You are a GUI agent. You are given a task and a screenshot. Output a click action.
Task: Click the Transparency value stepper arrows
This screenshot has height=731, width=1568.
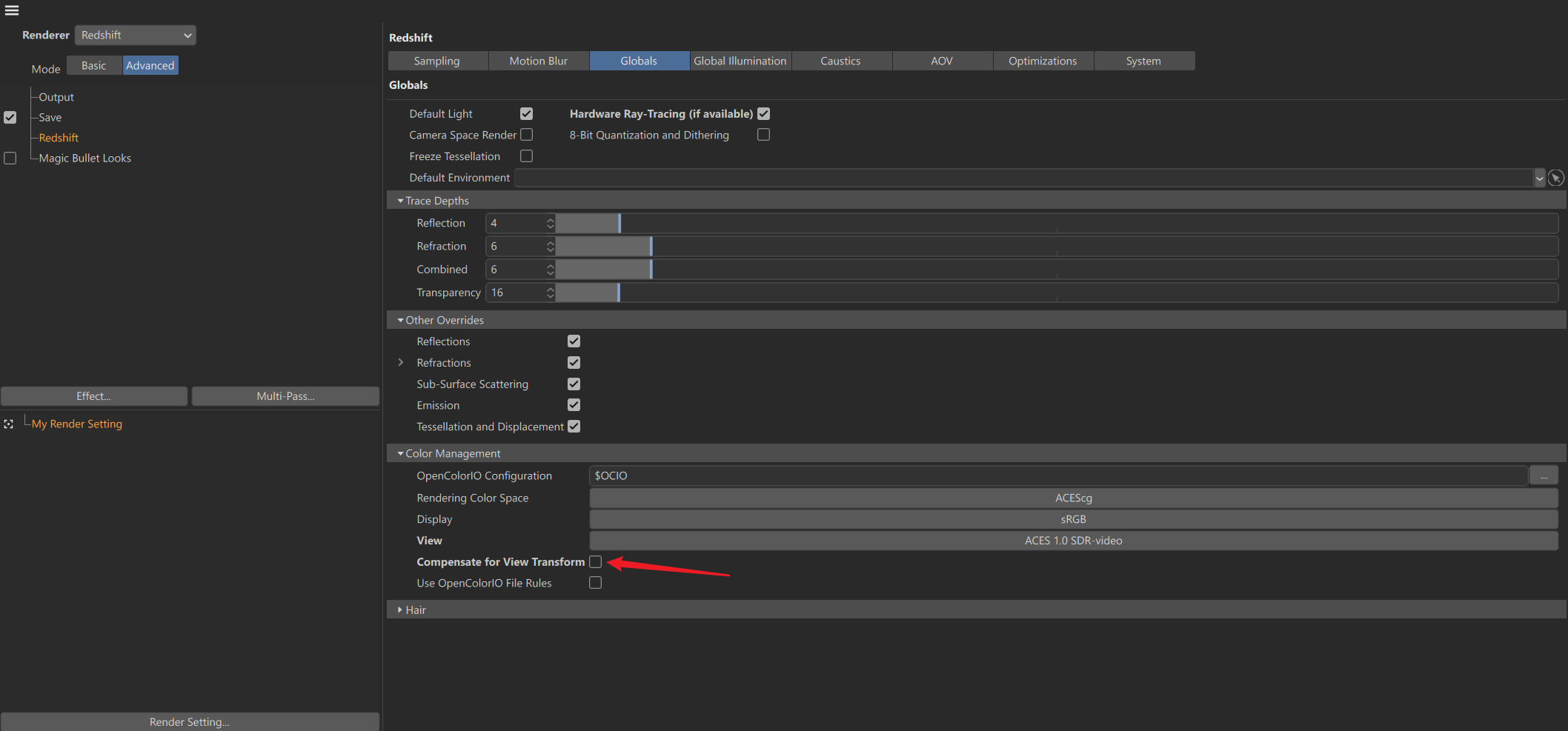550,293
